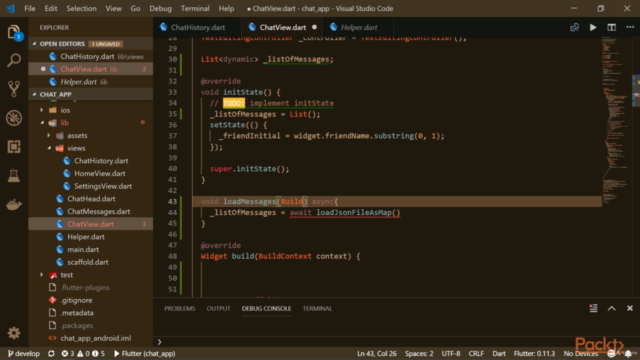Show errors and warnings count in status bar
This screenshot has width=640, height=360.
83,353
